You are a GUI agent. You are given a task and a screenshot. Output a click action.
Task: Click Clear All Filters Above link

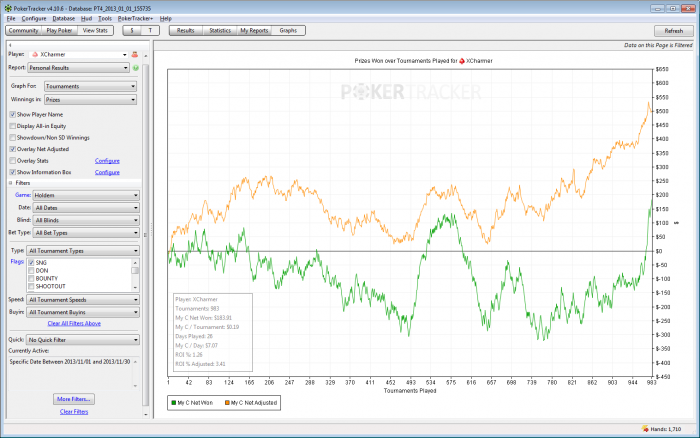tap(74, 323)
